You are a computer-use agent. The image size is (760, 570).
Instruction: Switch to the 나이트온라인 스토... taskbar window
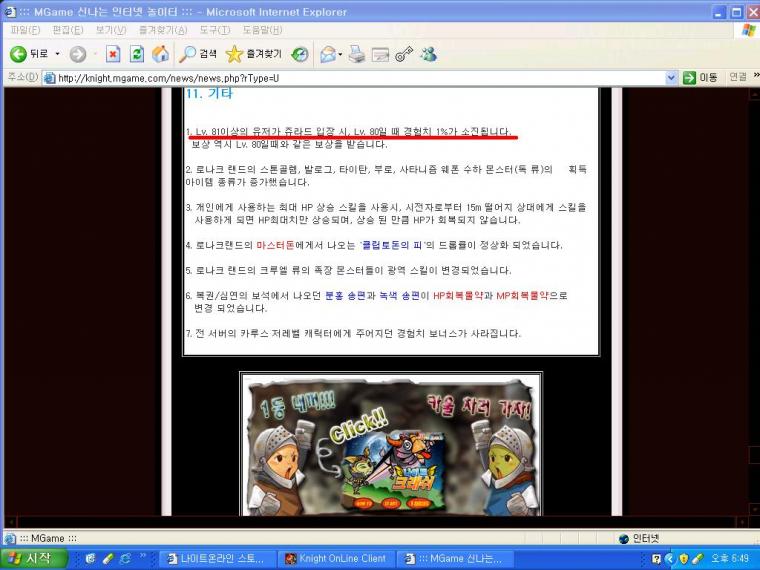[217, 559]
